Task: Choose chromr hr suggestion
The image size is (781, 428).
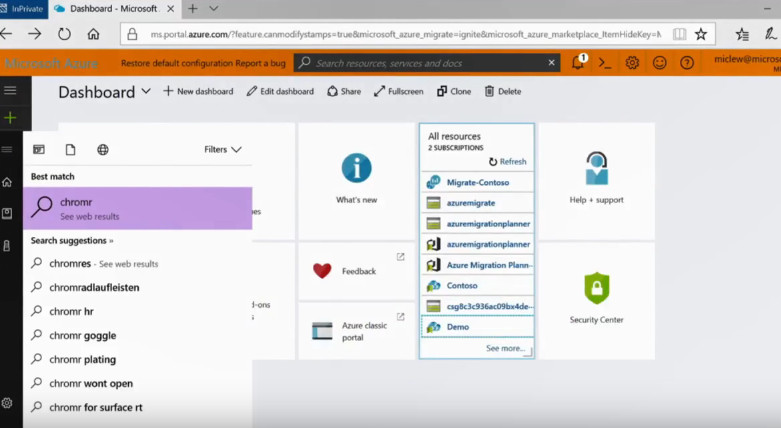Action: 137,311
